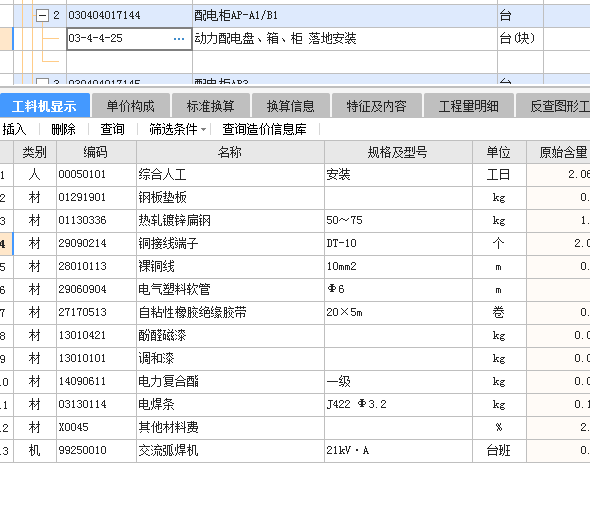Click 查询造价信息库 button
This screenshot has width=590, height=507.
pos(264,129)
